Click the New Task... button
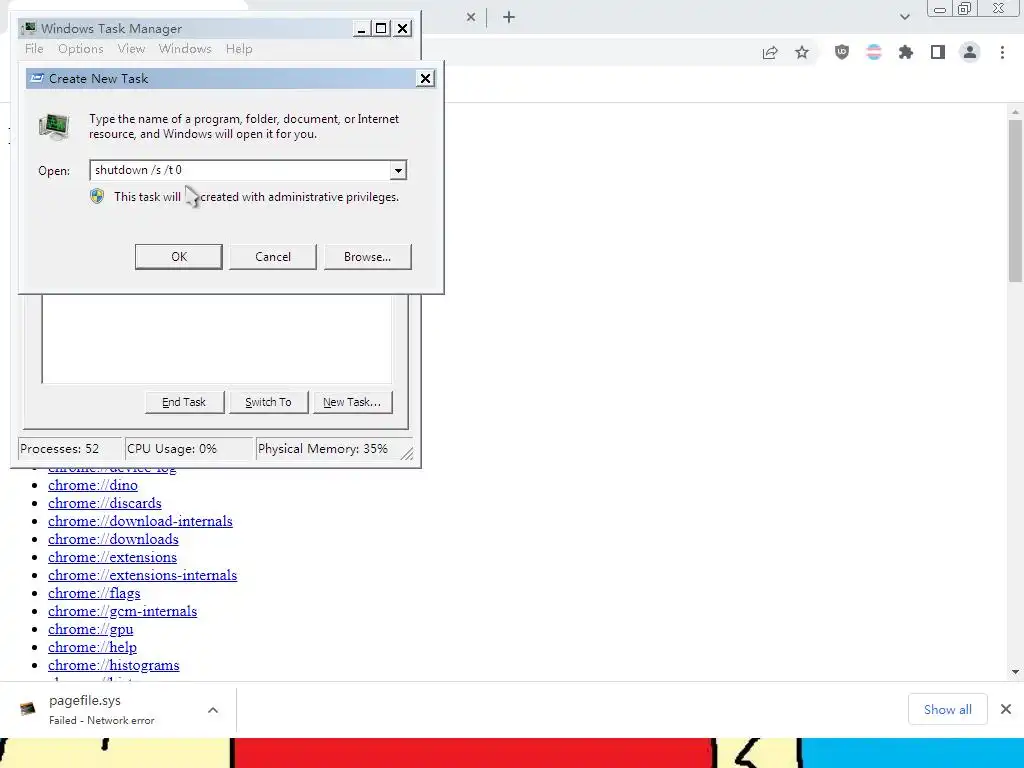Image resolution: width=1024 pixels, height=768 pixels. point(352,402)
